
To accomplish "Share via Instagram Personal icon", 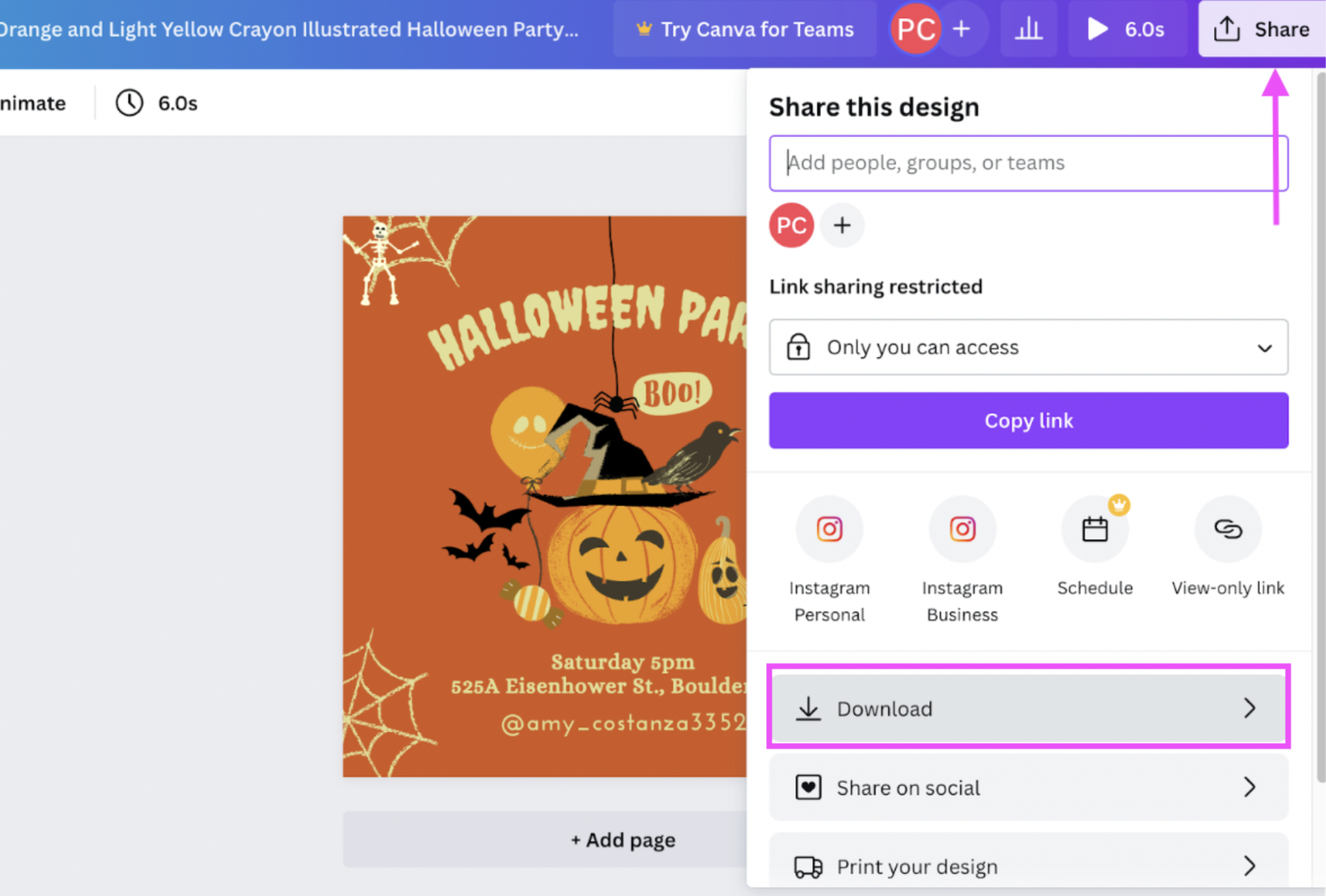I will click(829, 530).
